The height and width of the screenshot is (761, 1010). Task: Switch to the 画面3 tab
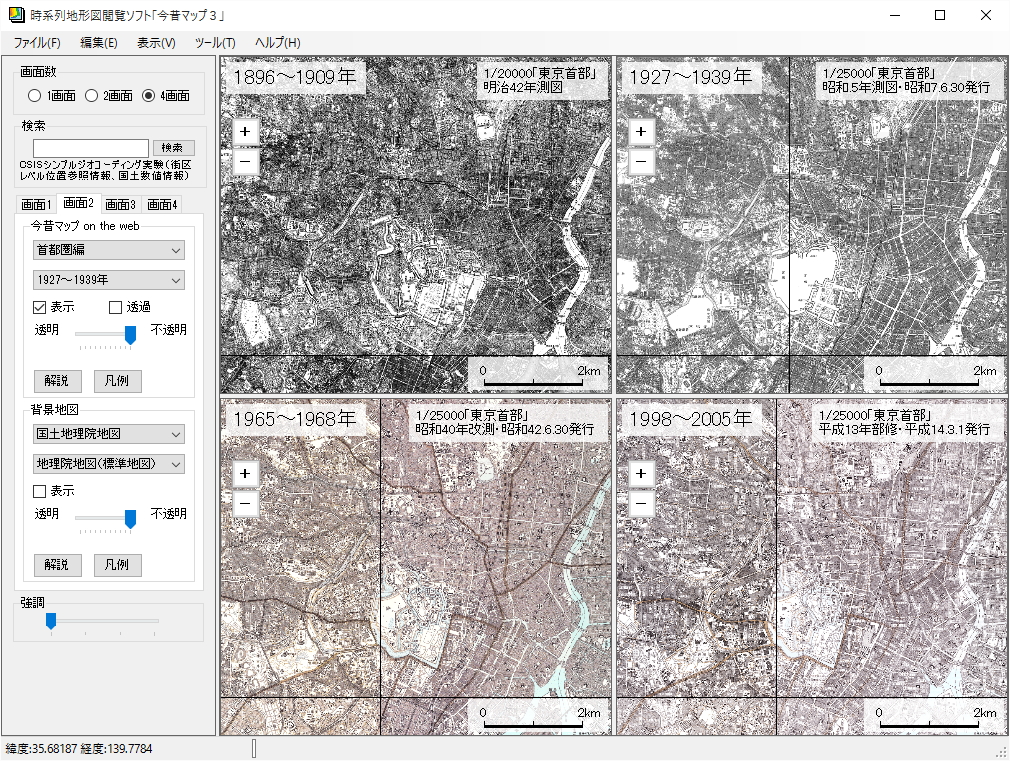(120, 204)
